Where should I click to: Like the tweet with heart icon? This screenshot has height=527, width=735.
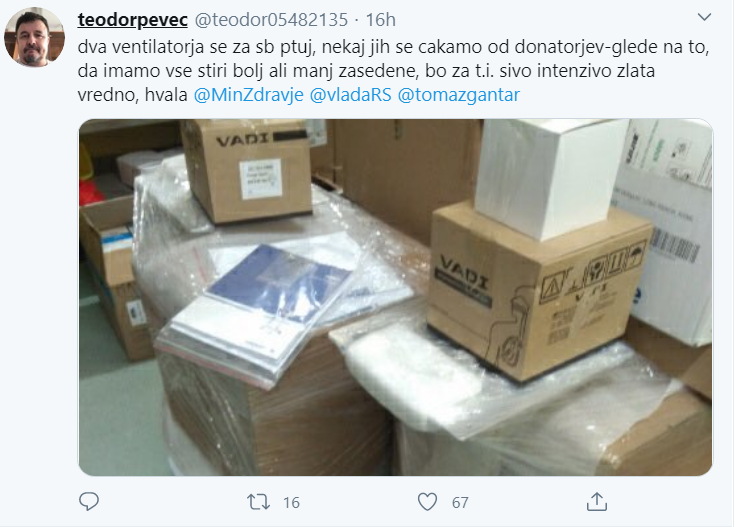point(427,502)
